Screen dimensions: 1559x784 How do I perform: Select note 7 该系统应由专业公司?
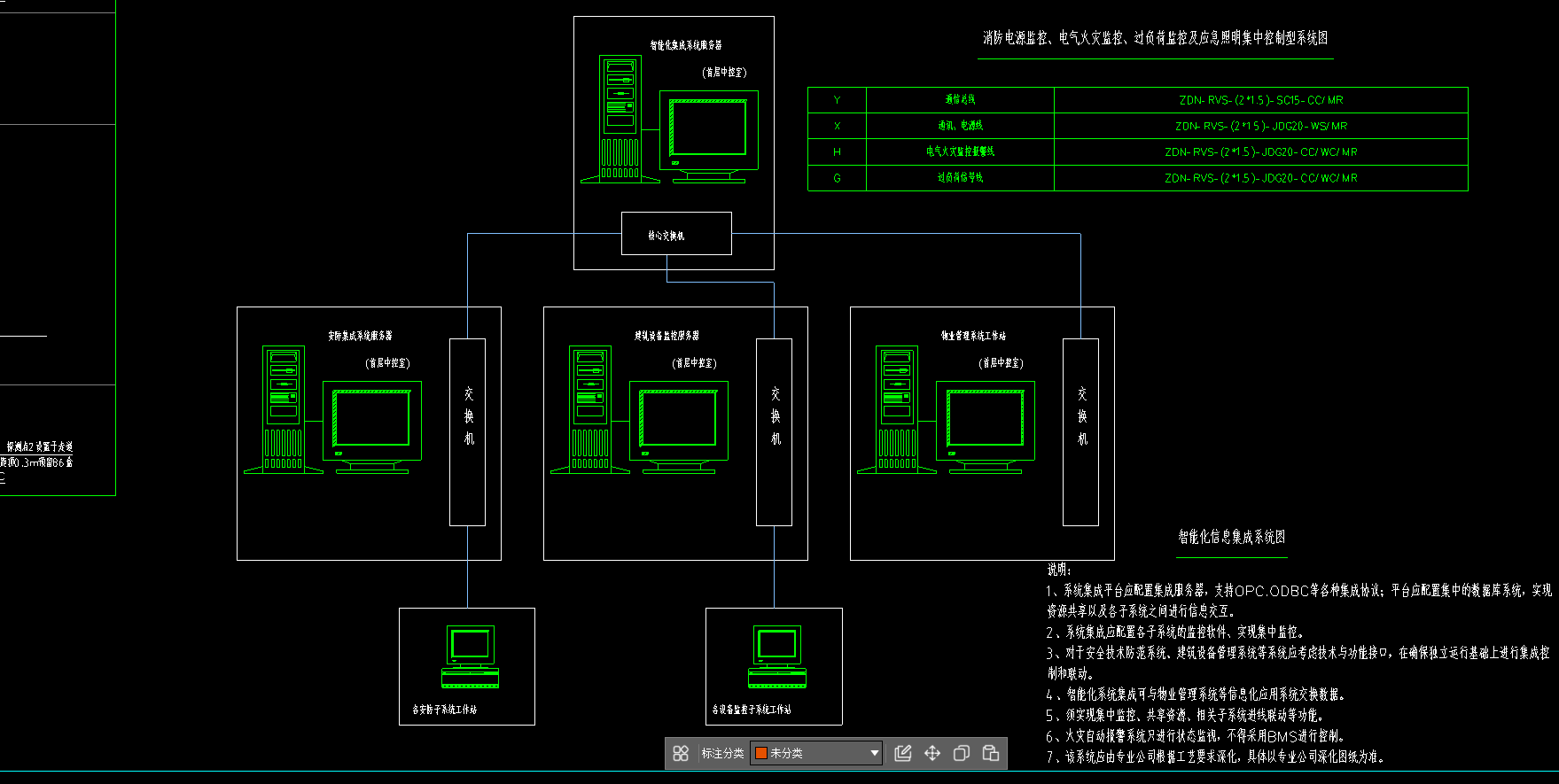[x=1215, y=757]
